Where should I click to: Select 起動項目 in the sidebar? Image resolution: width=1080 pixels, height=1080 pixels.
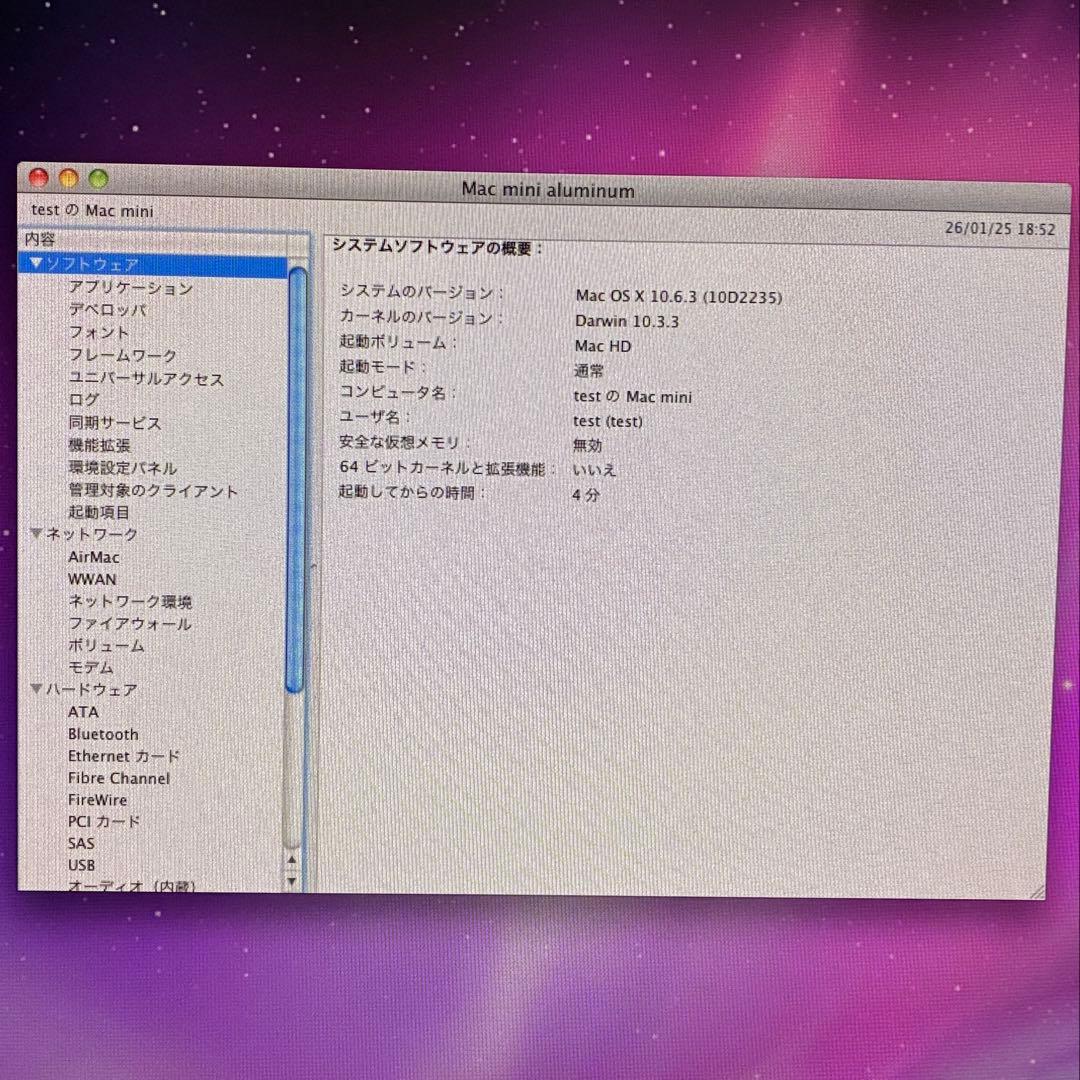(x=99, y=512)
